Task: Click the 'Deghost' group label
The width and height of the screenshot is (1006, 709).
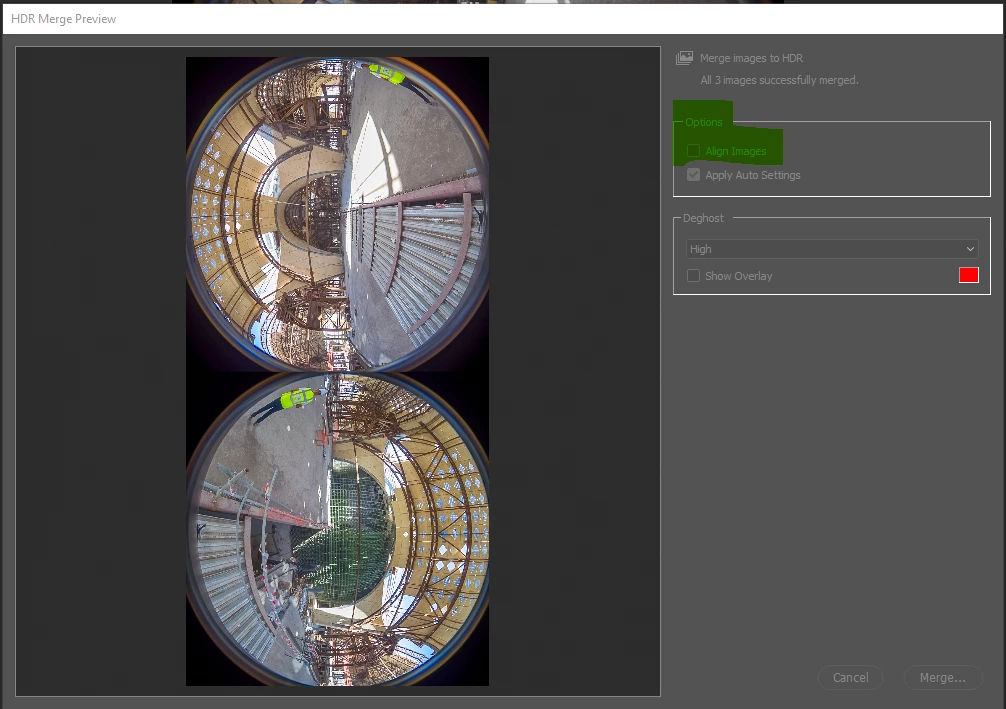Action: (x=703, y=218)
